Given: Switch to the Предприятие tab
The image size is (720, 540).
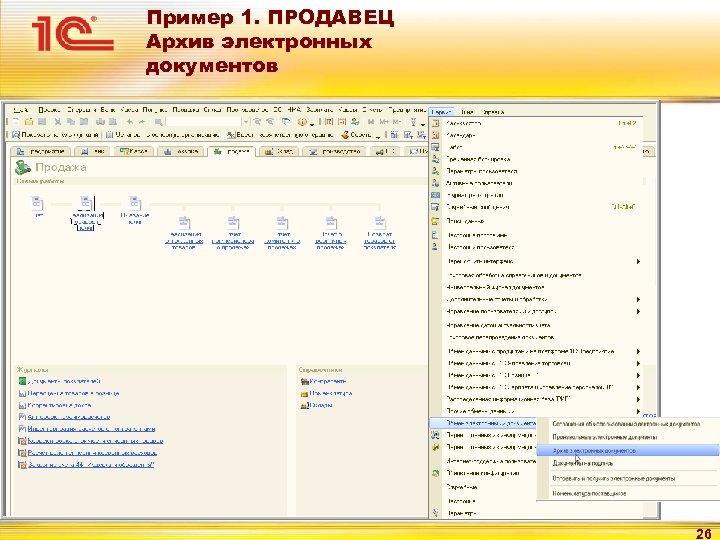Looking at the screenshot, I should 40,151.
